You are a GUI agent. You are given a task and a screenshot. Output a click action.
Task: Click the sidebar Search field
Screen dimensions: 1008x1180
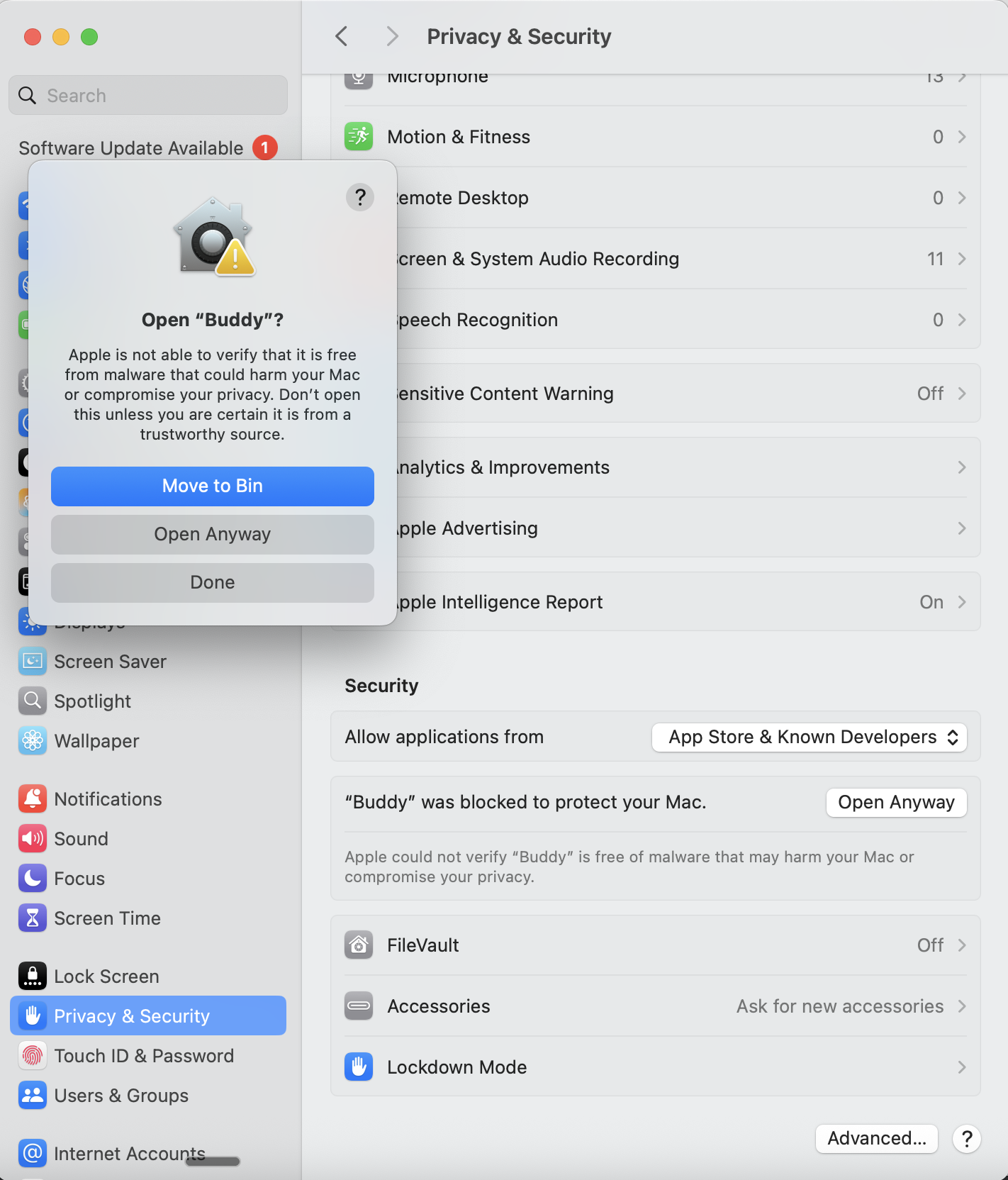[x=148, y=95]
